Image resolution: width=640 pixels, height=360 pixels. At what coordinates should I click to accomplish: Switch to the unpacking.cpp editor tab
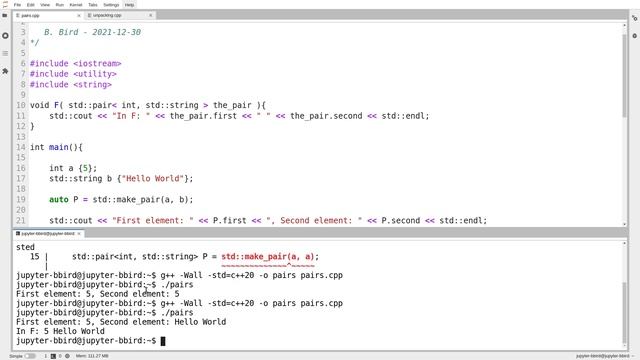click(120, 15)
